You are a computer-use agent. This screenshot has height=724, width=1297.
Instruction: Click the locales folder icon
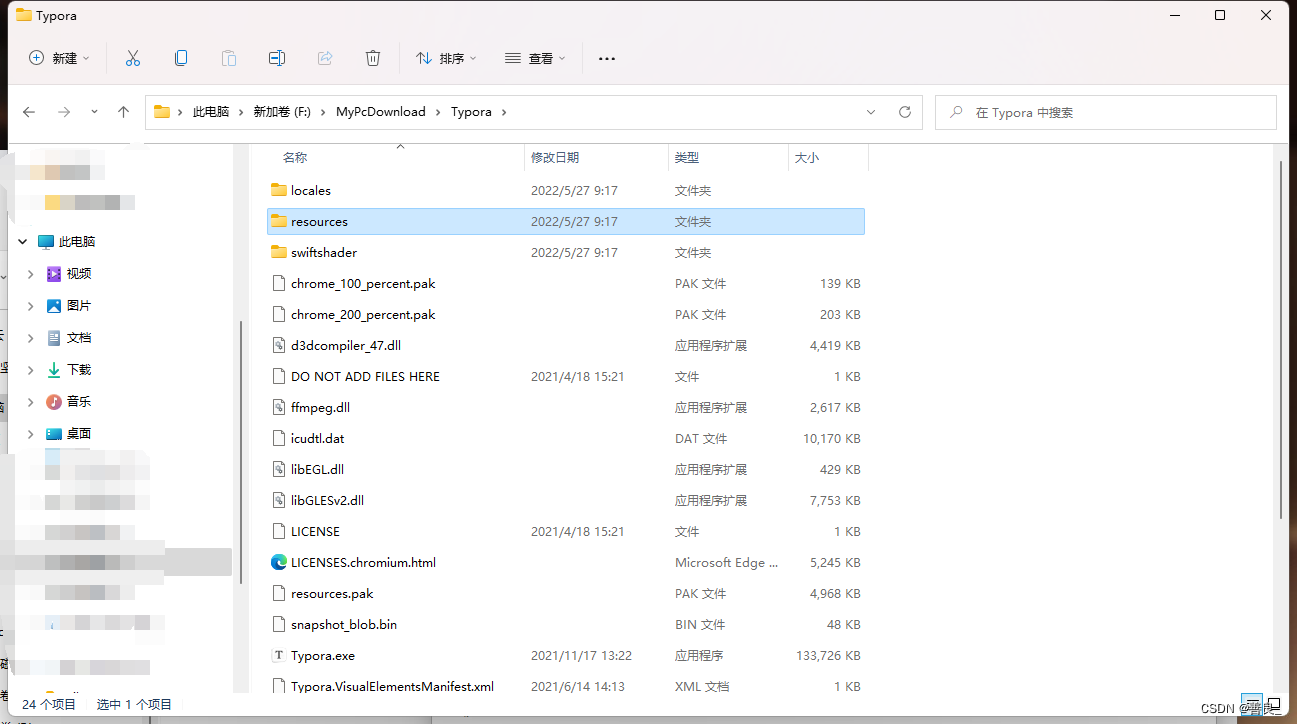(x=279, y=190)
